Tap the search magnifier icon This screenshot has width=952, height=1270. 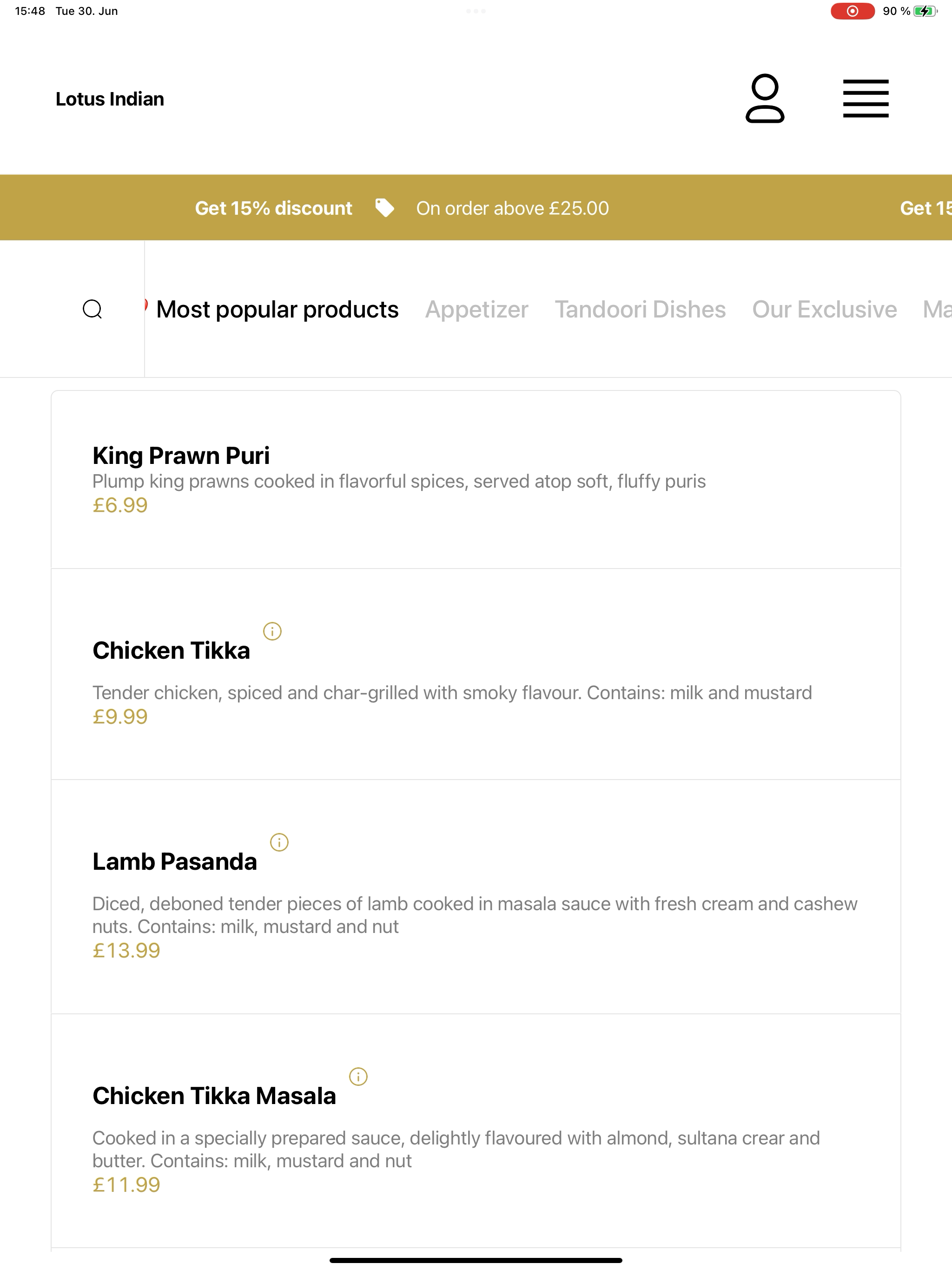[x=93, y=309]
